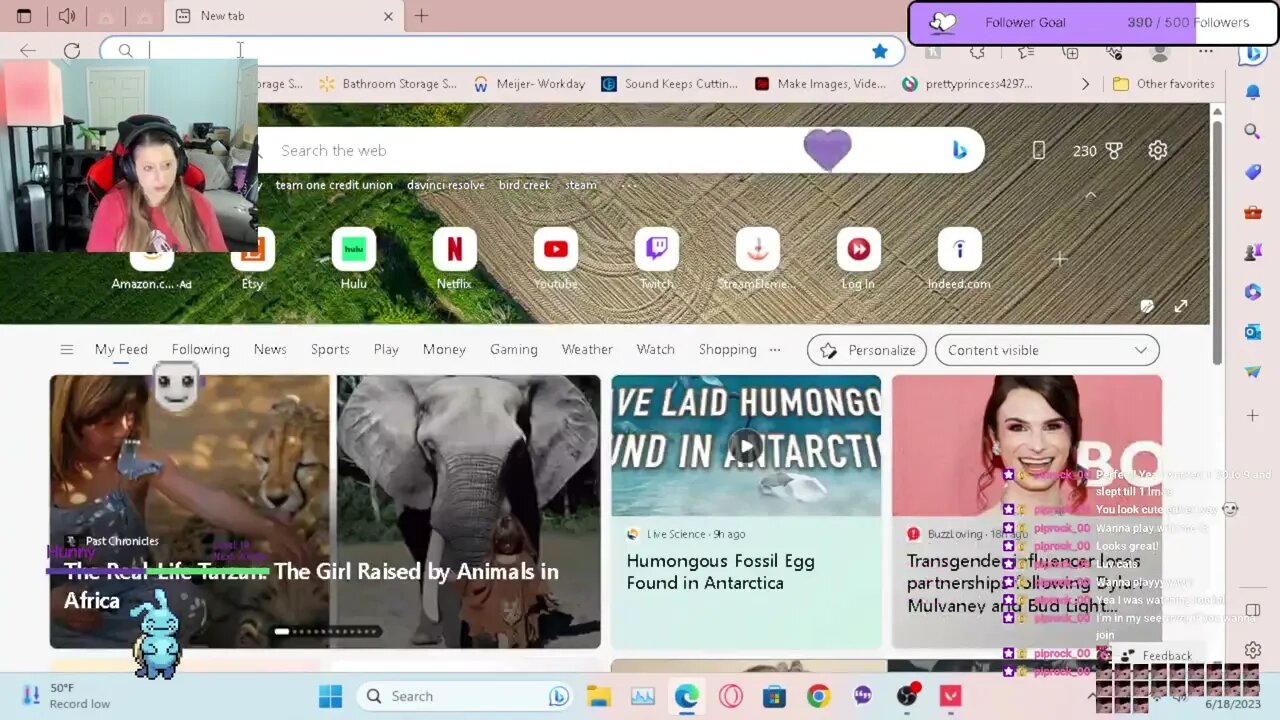Open a new tab with plus button
This screenshot has width=1280, height=720.
point(421,16)
